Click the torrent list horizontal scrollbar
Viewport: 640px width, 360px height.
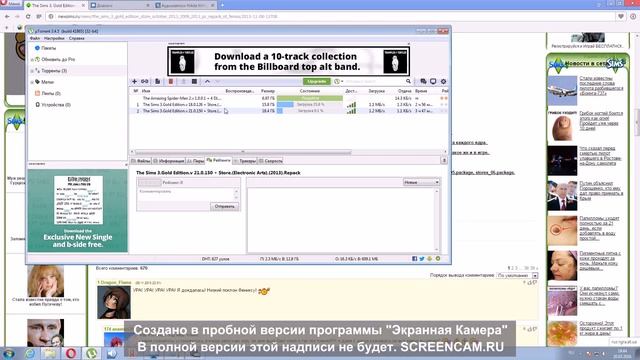243,153
